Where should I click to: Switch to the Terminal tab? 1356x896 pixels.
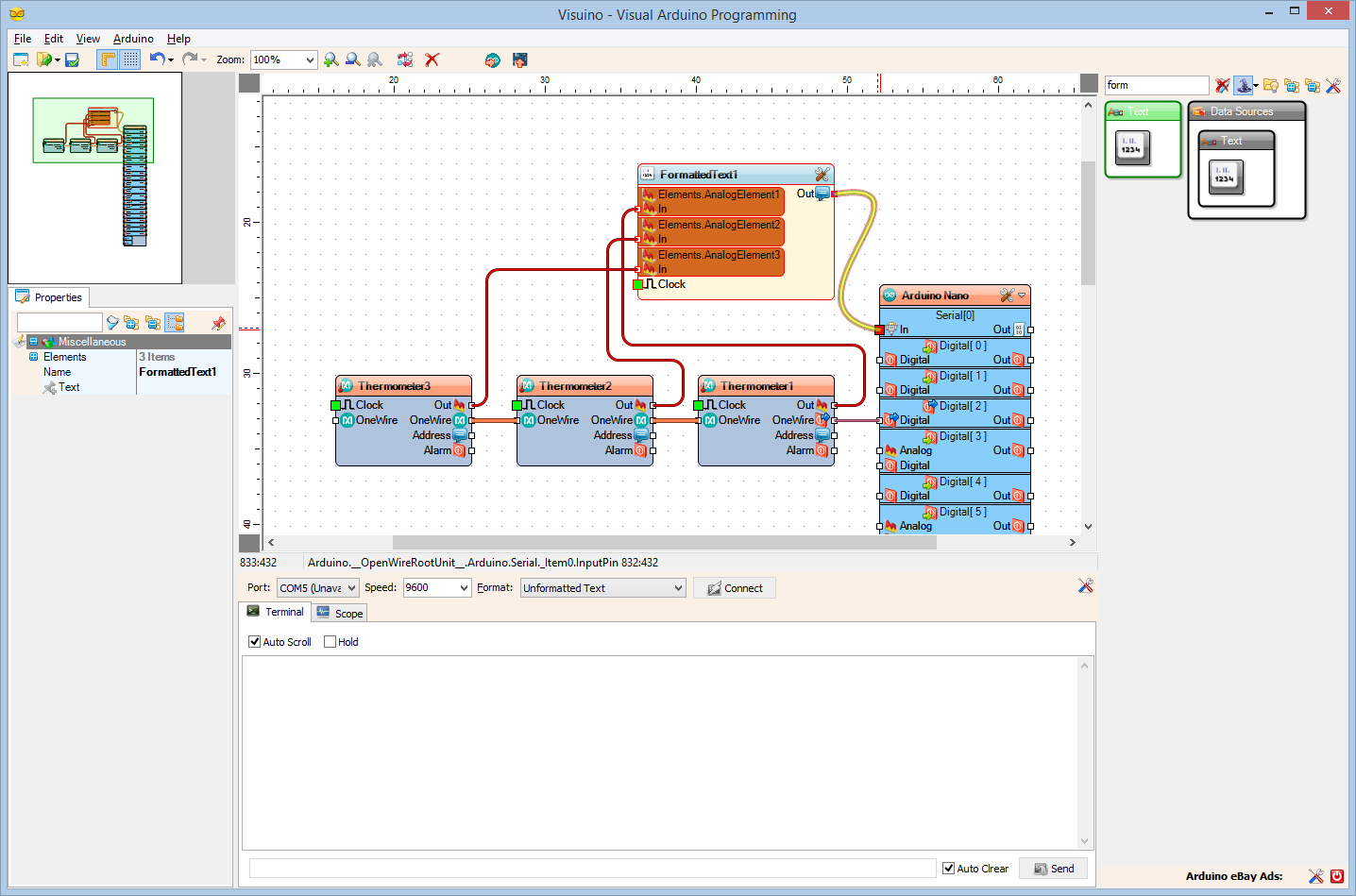click(275, 612)
